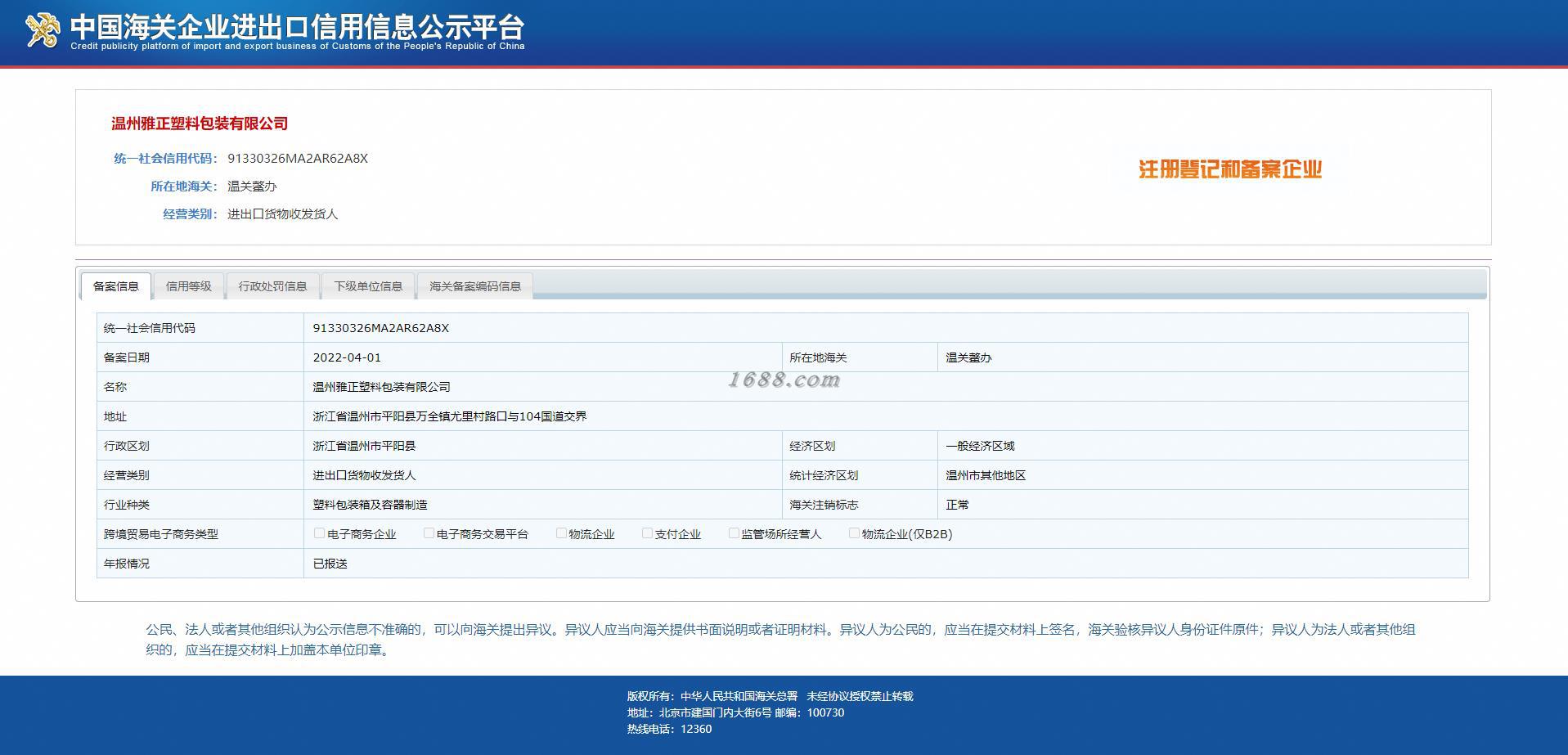Click the value 正常 for 海关注销标志

(x=957, y=505)
